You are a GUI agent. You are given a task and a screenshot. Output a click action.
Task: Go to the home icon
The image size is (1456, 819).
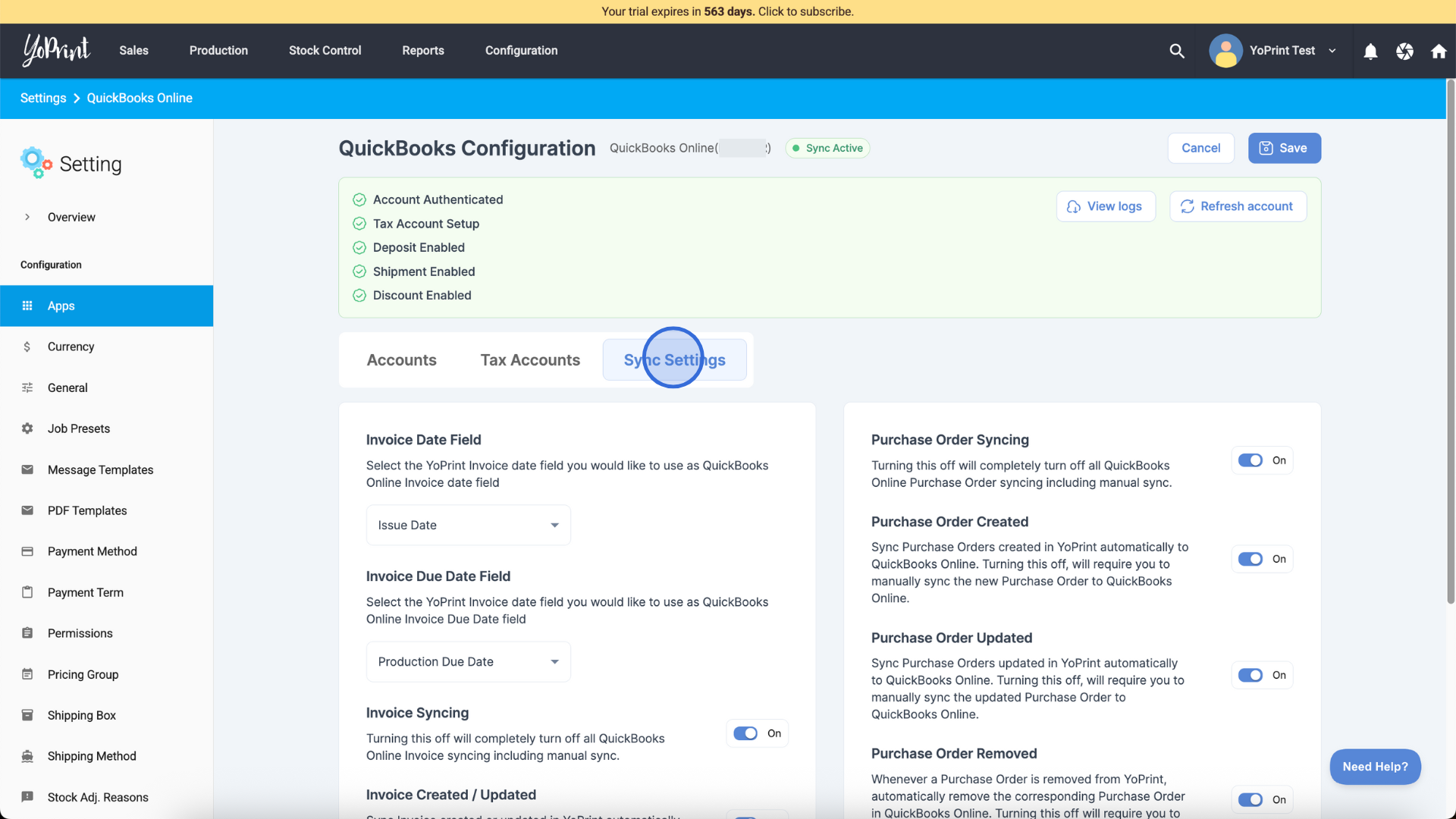pyautogui.click(x=1439, y=51)
